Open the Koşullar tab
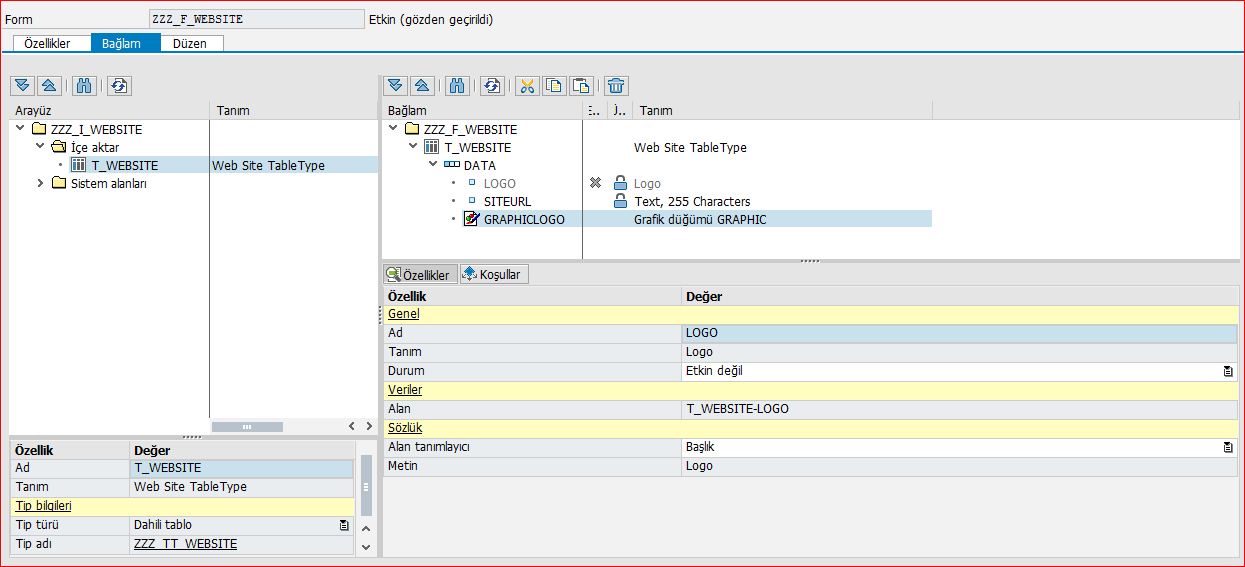This screenshot has width=1245, height=567. pyautogui.click(x=493, y=274)
